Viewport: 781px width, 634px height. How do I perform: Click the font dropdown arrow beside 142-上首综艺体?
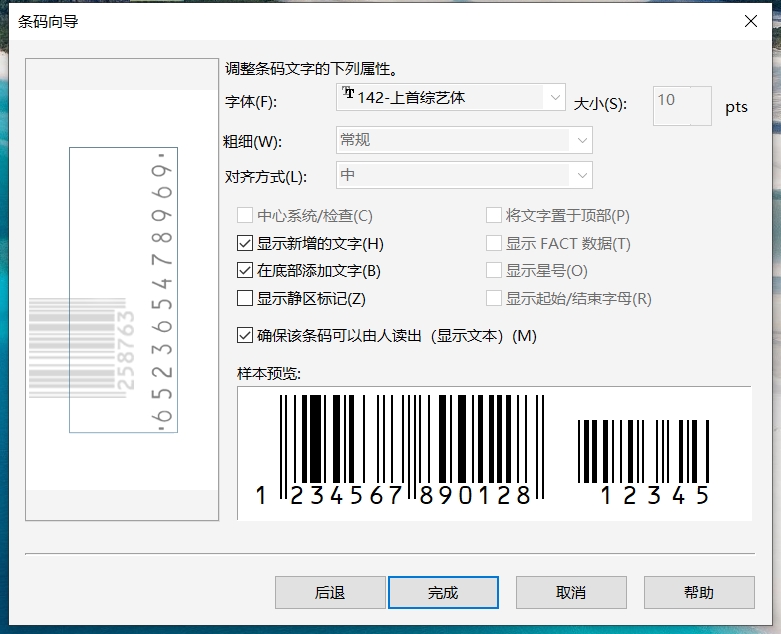click(555, 97)
